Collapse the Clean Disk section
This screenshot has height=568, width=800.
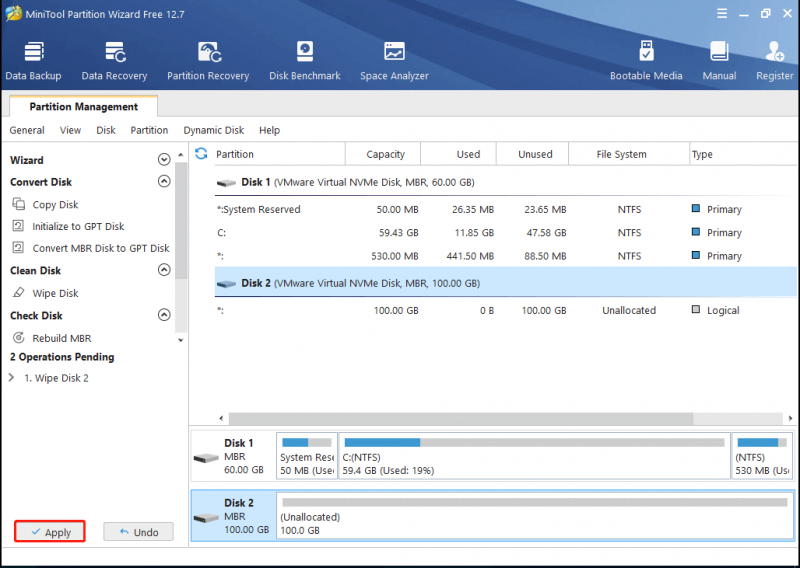(164, 269)
